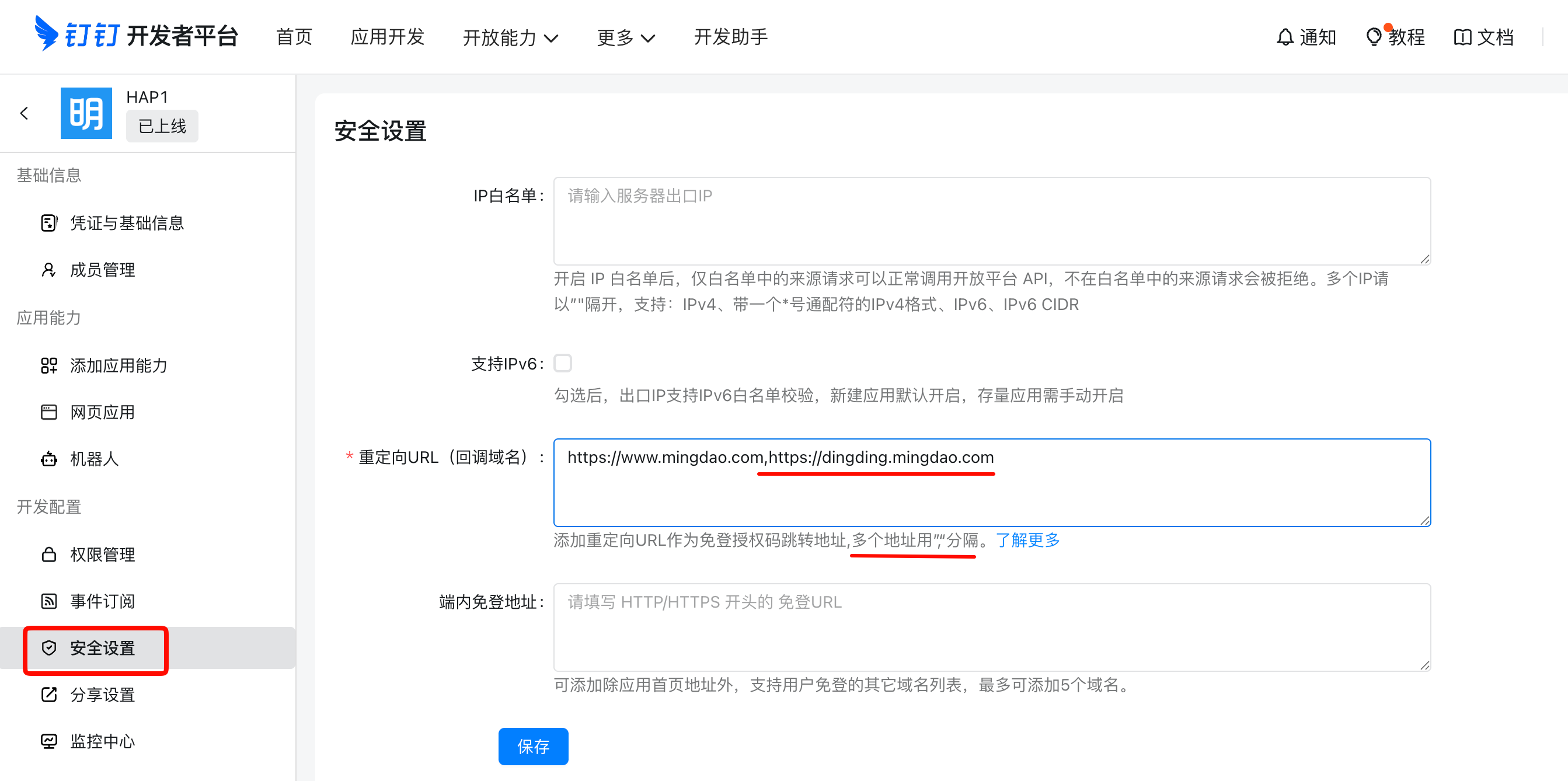Click the 重定向URL text area
This screenshot has height=781, width=1568.
tap(992, 482)
